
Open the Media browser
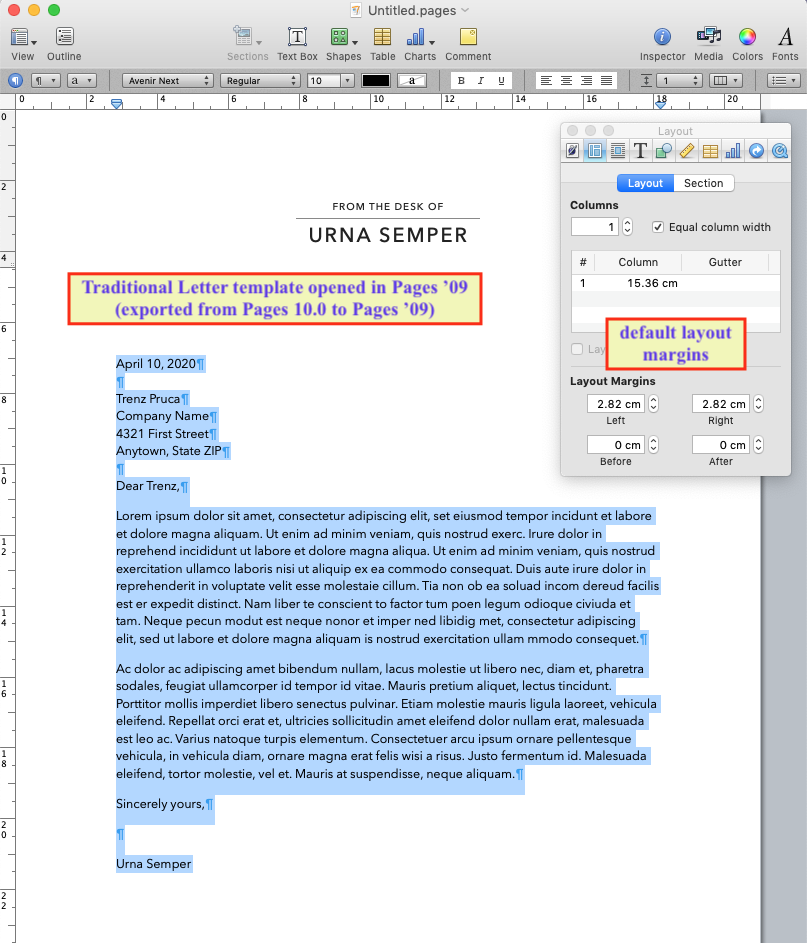tap(708, 44)
